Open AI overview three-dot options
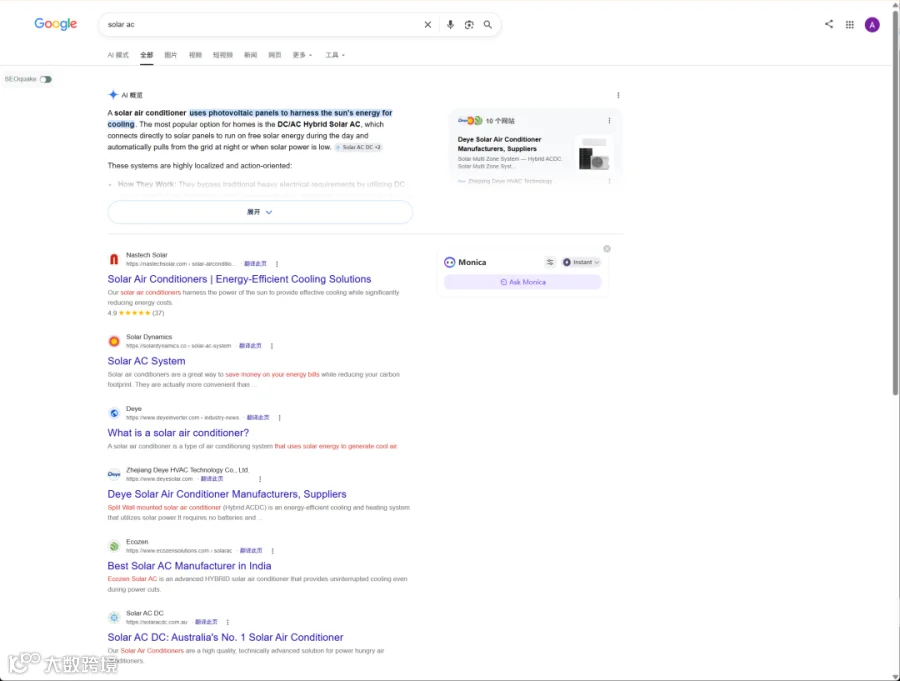 618,95
